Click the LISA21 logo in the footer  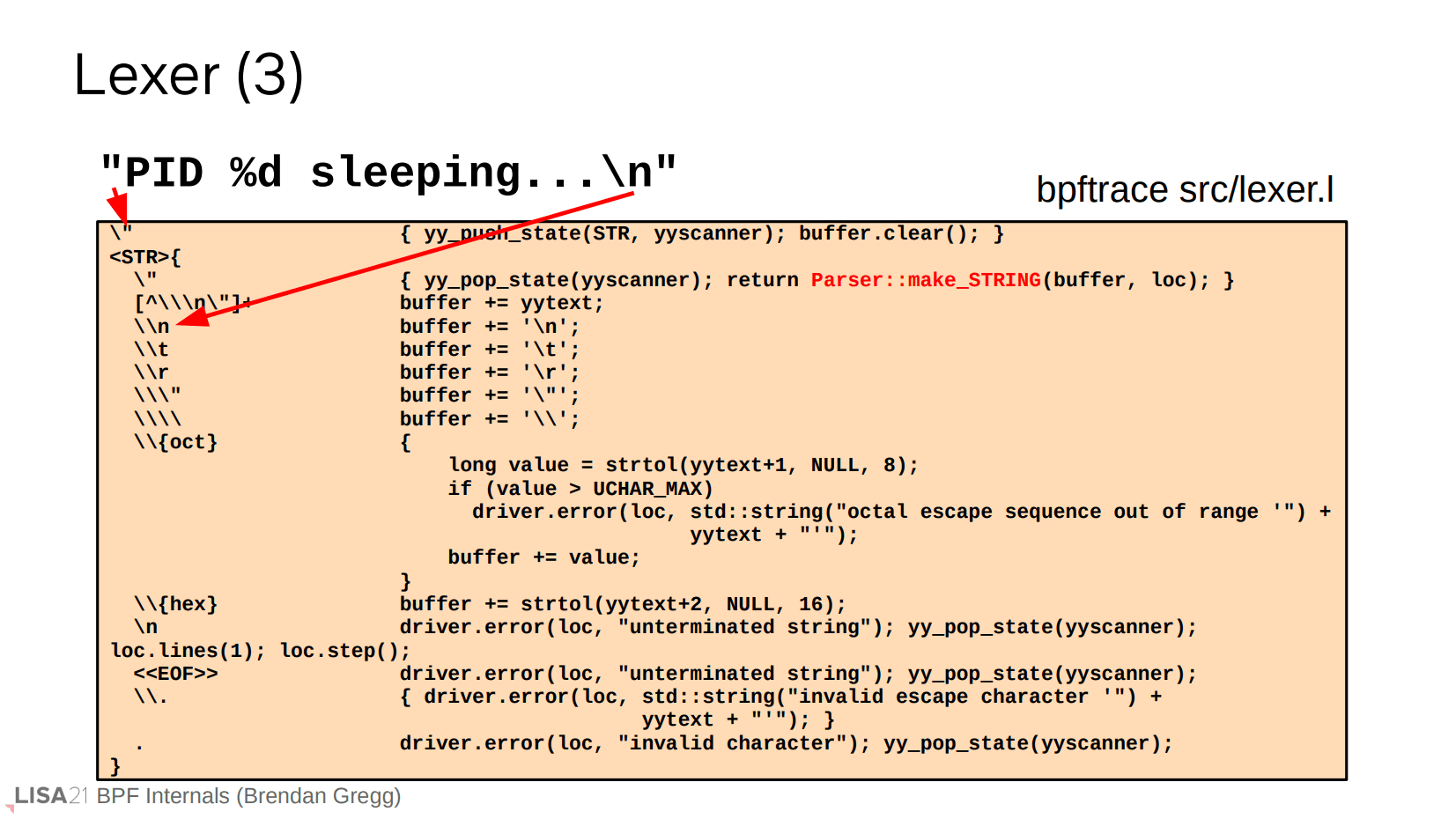49,796
